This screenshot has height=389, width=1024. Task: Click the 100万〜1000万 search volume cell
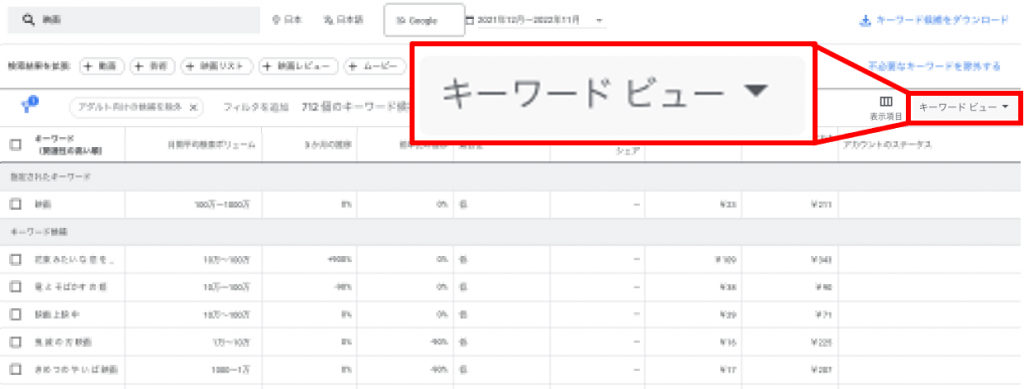[222, 204]
